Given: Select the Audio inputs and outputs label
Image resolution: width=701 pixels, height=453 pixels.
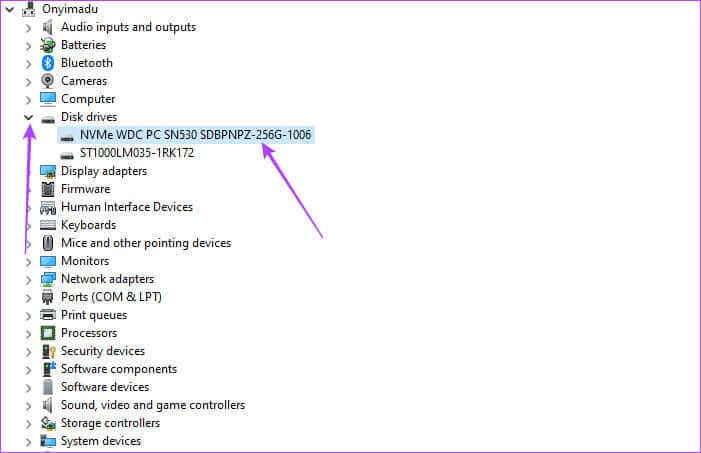Looking at the screenshot, I should pyautogui.click(x=128, y=27).
